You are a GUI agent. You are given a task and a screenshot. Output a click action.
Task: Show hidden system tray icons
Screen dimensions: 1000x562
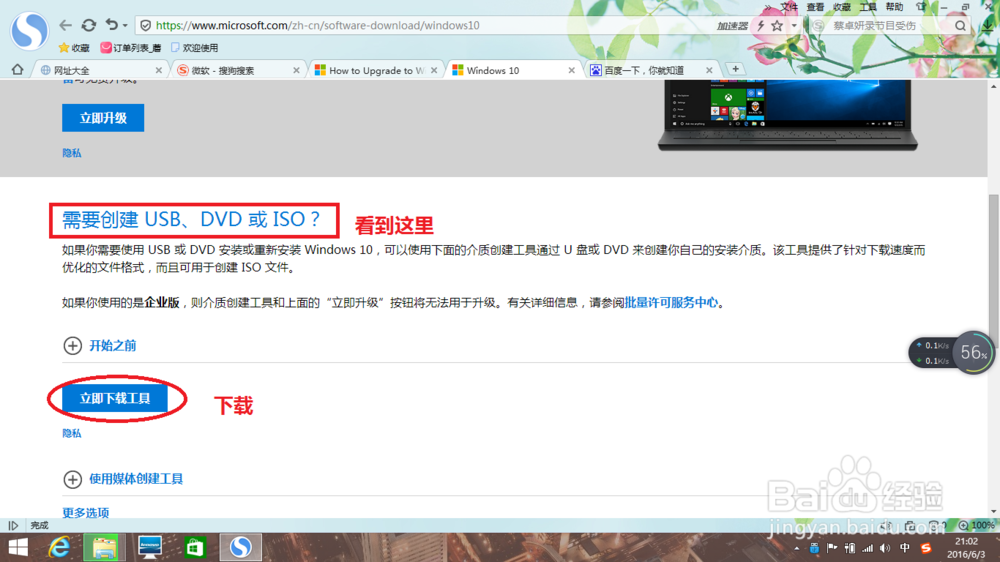pos(797,549)
